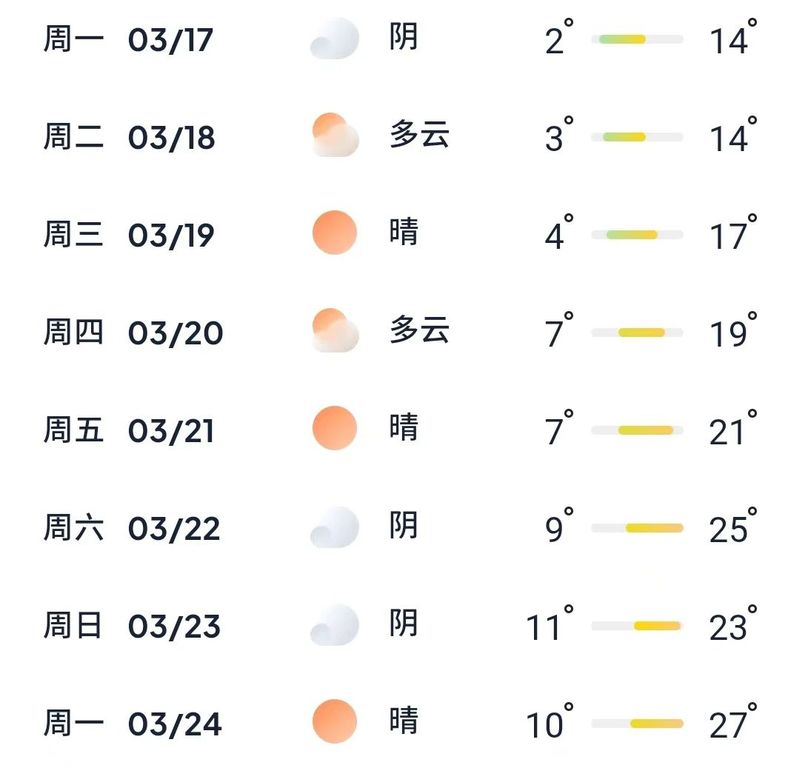799x768 pixels.
Task: Click the temperature range bar for 03/17
Action: (637, 39)
